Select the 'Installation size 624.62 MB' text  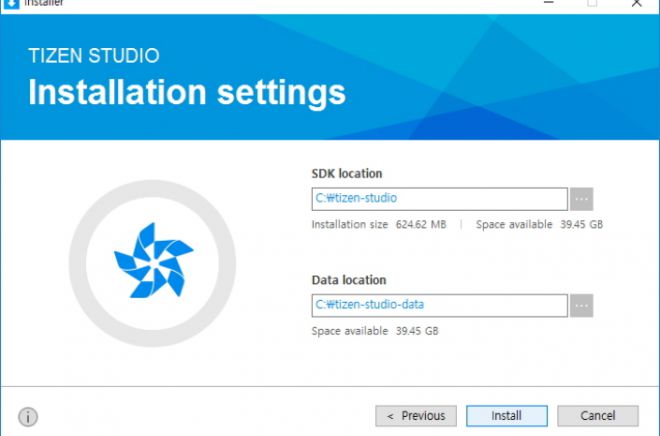[379, 224]
